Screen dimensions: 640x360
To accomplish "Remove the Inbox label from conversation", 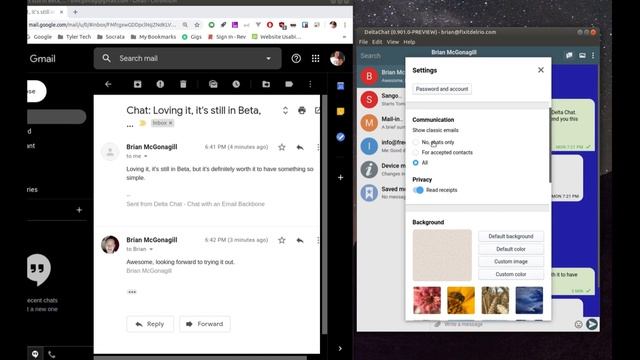I will click(x=171, y=123).
